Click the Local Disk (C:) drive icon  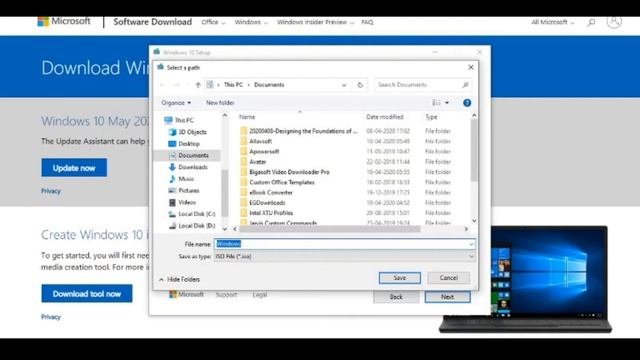pos(172,214)
